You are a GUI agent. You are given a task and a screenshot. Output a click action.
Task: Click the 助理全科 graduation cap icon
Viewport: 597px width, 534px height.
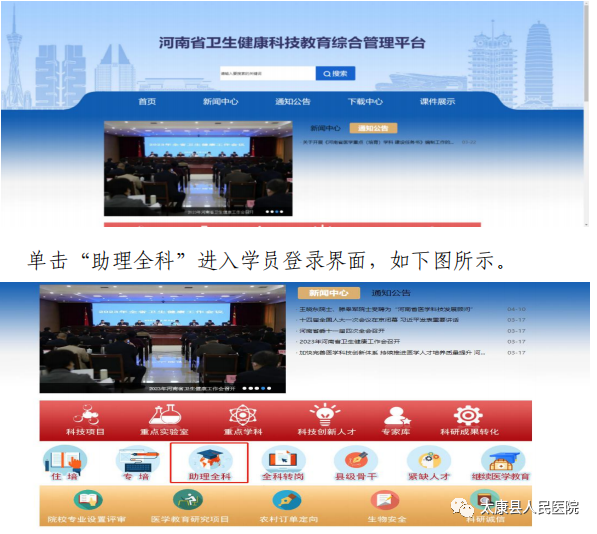point(210,459)
